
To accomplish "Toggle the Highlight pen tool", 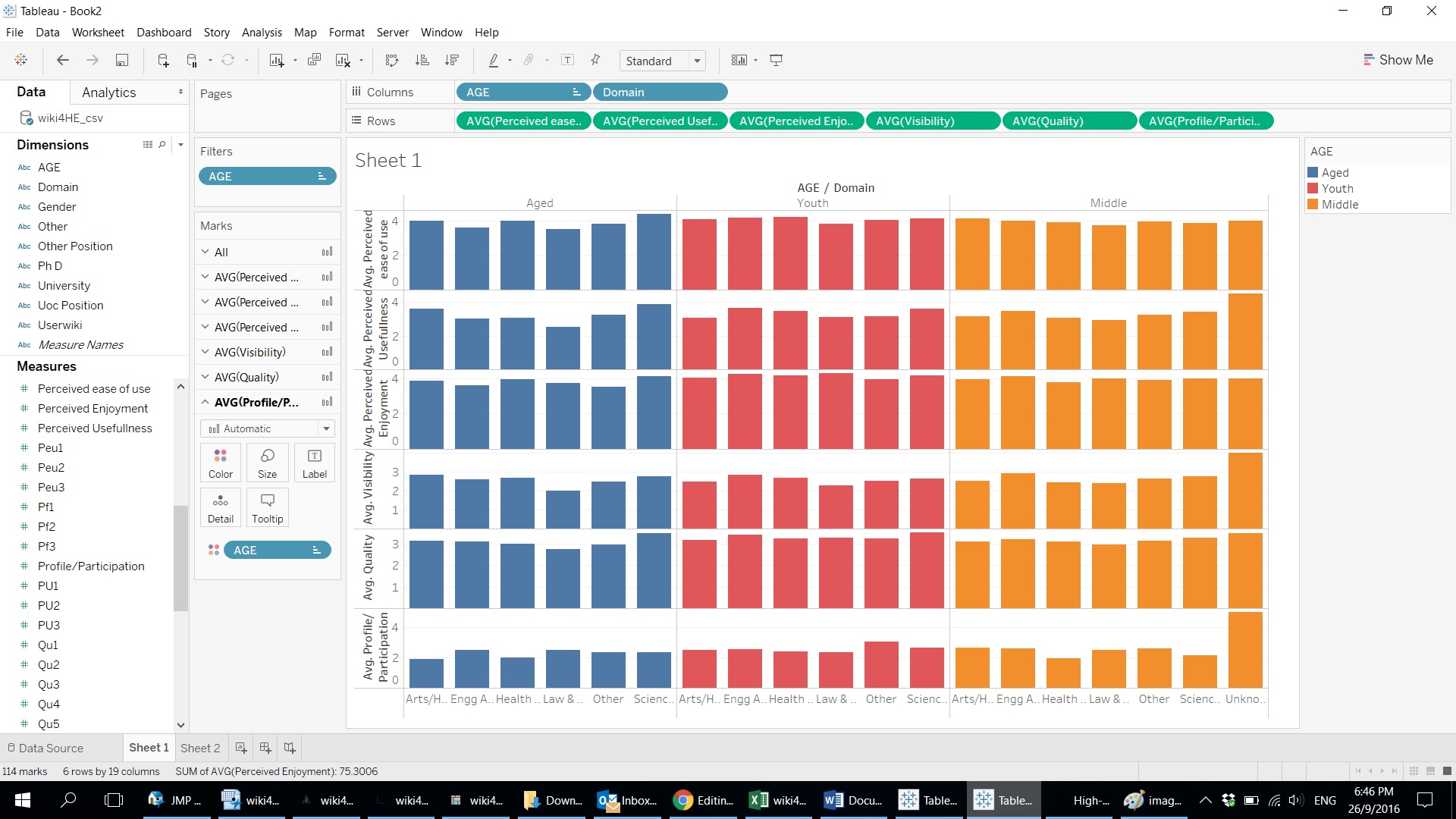I will 494,61.
